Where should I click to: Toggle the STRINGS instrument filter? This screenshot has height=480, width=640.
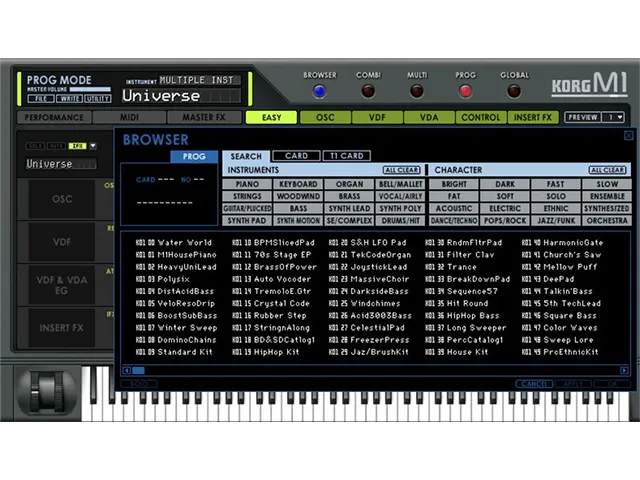click(247, 196)
